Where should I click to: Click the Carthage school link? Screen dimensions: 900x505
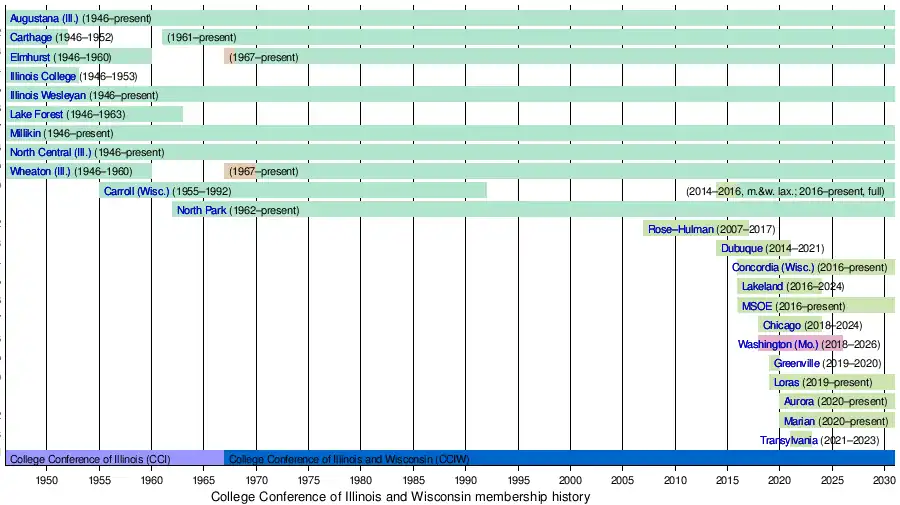pos(32,38)
